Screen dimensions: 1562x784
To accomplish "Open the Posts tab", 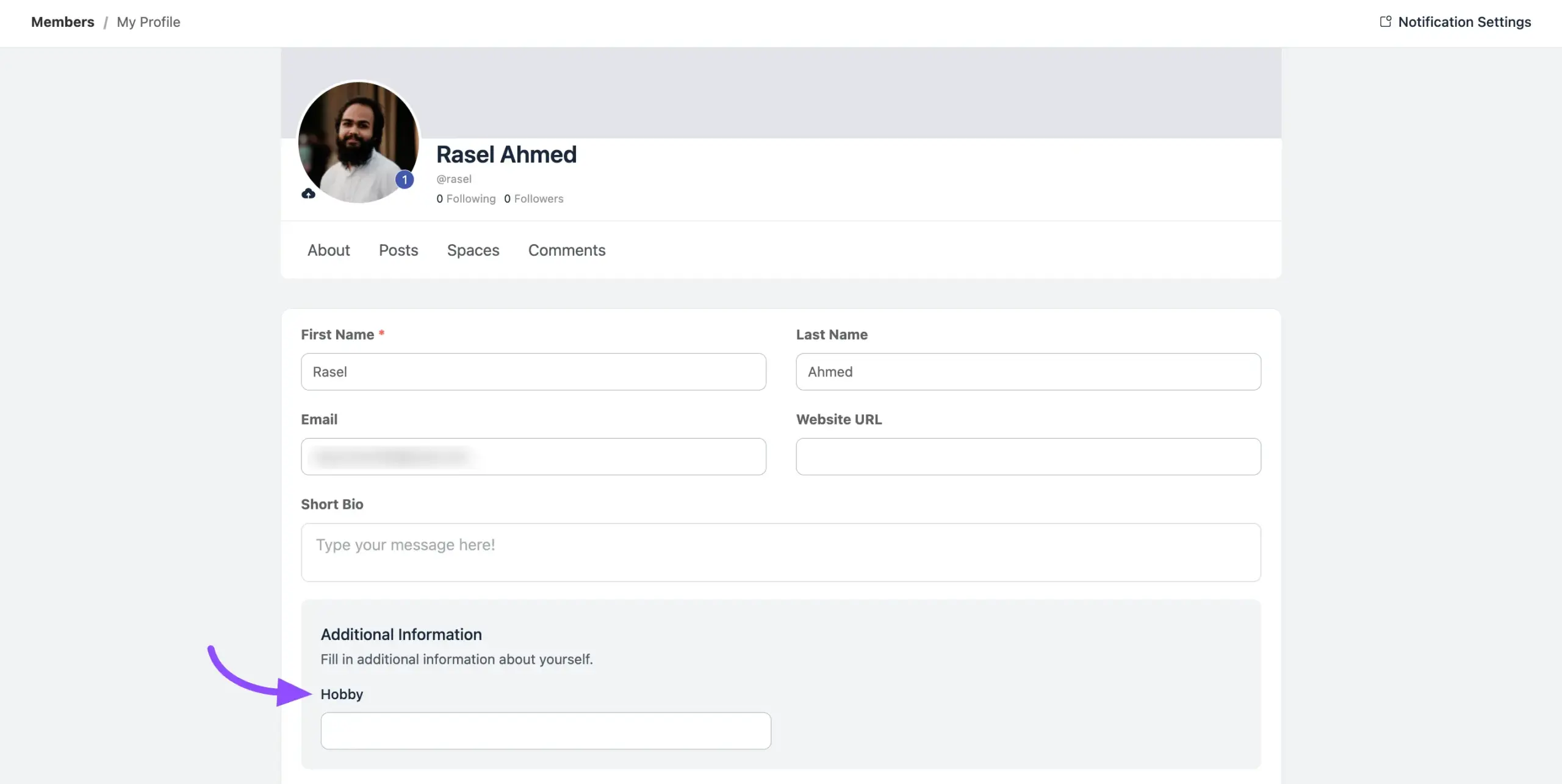I will click(398, 250).
